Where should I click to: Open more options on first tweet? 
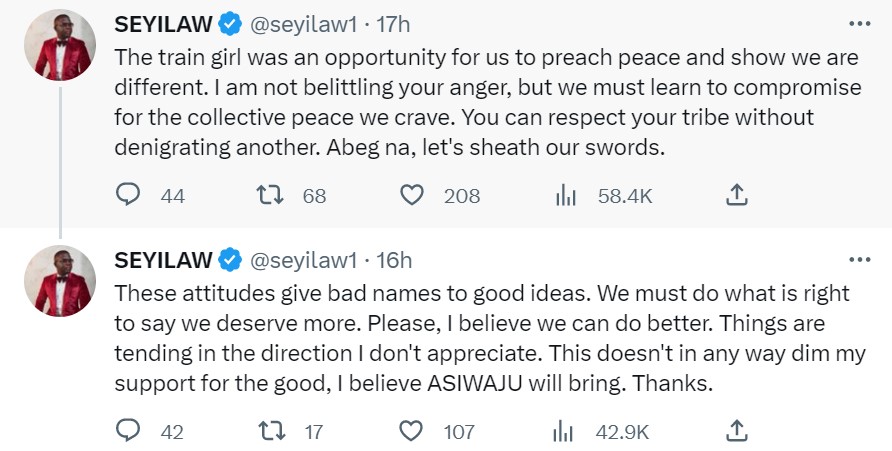pyautogui.click(x=858, y=22)
